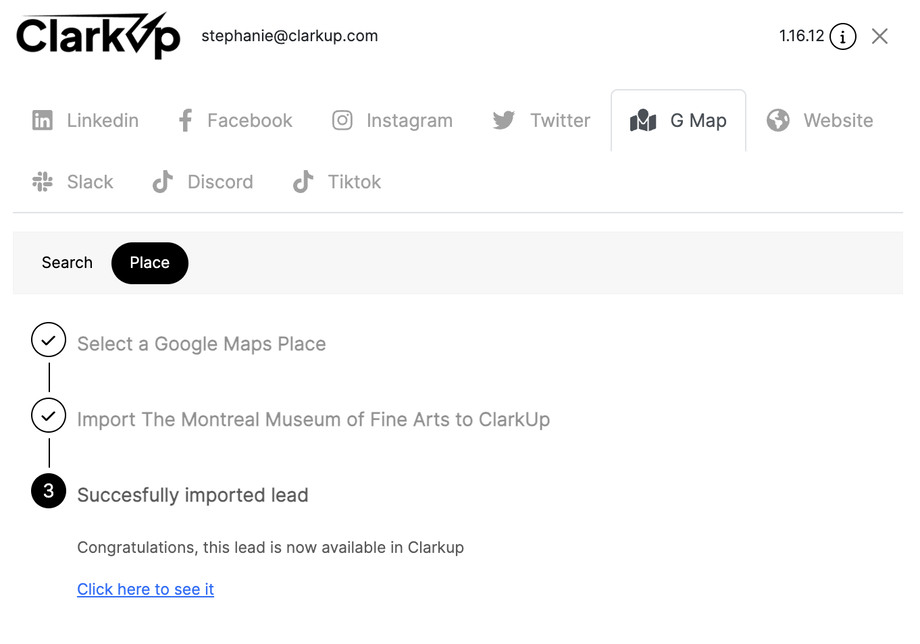920x644 pixels.
Task: Click the step 3 number circle
Action: point(48,491)
